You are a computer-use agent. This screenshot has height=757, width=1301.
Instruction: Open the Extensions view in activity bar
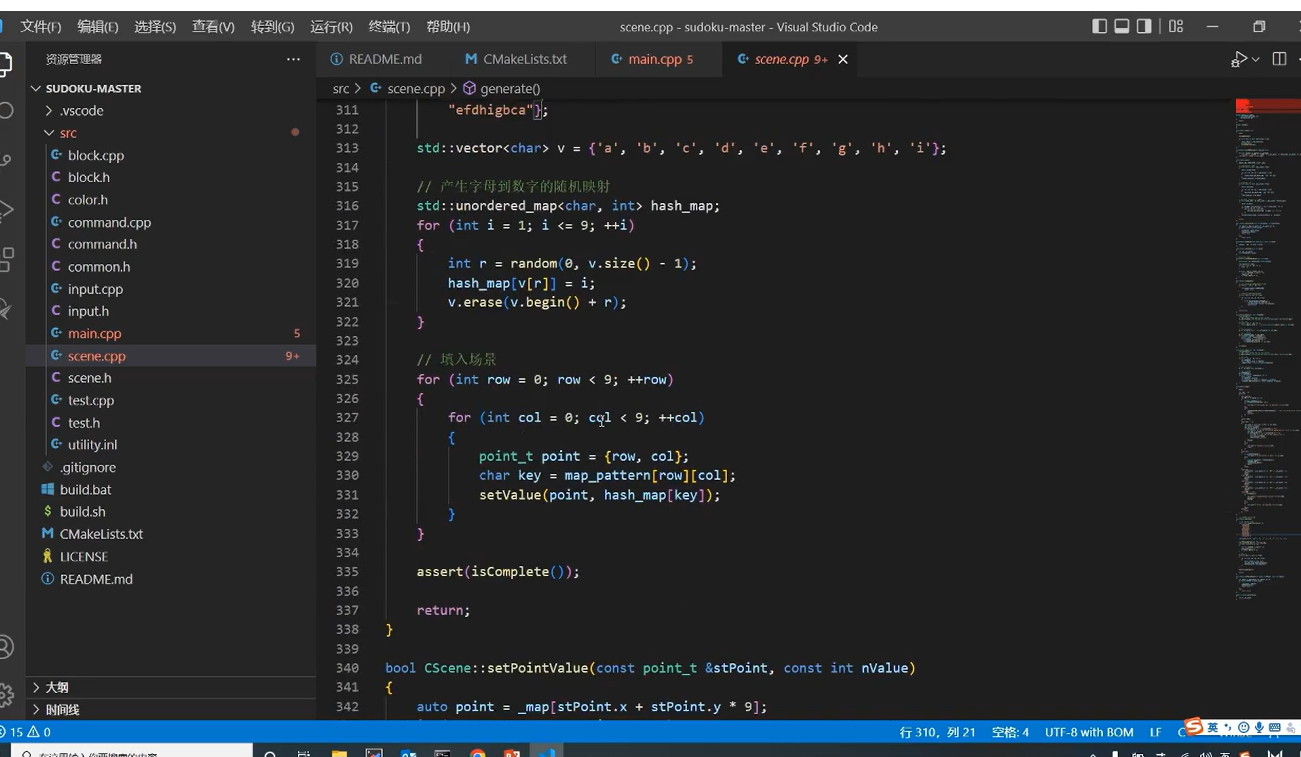coord(6,259)
